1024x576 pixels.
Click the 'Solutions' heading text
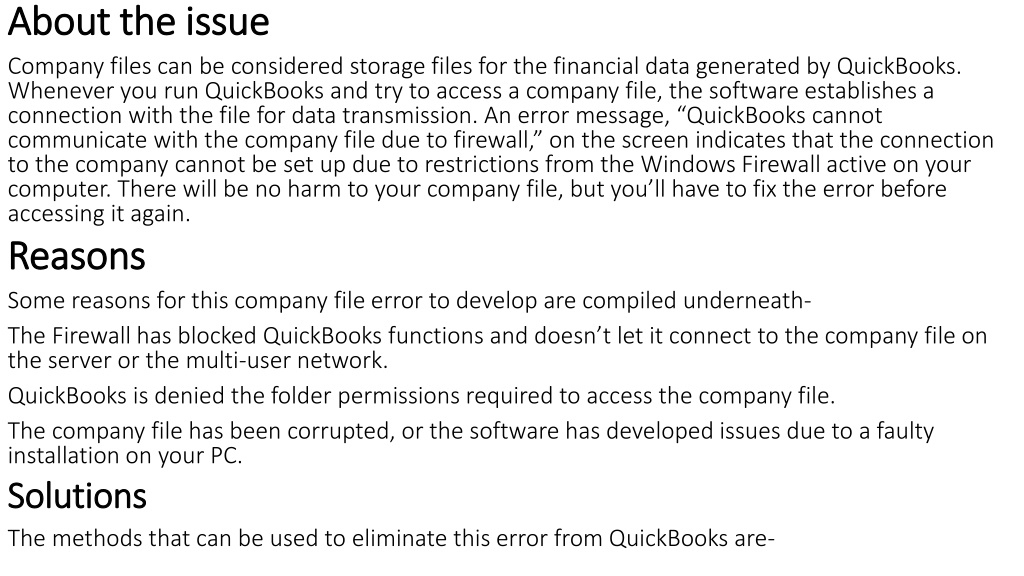(77, 496)
